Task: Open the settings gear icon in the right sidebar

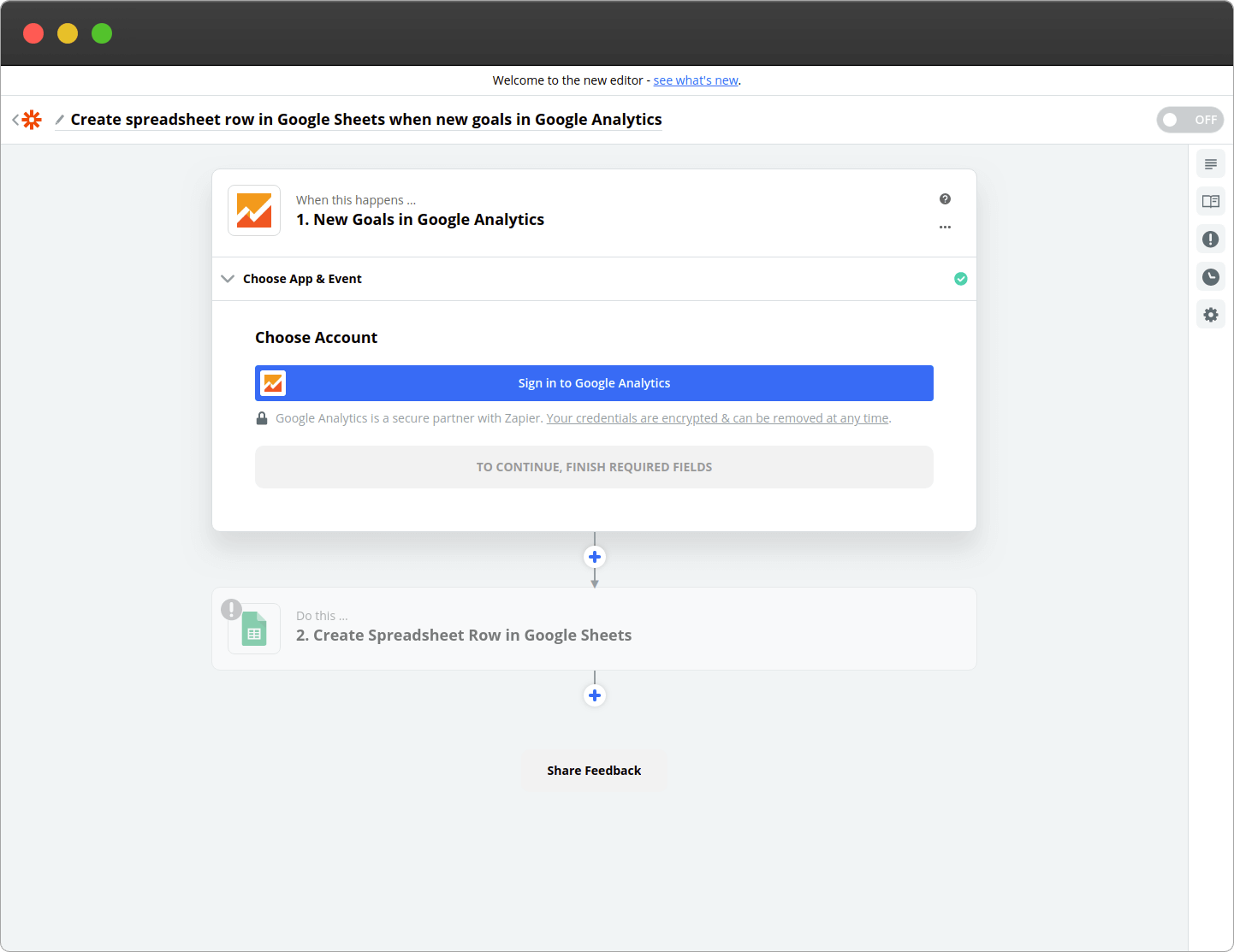Action: pos(1211,315)
